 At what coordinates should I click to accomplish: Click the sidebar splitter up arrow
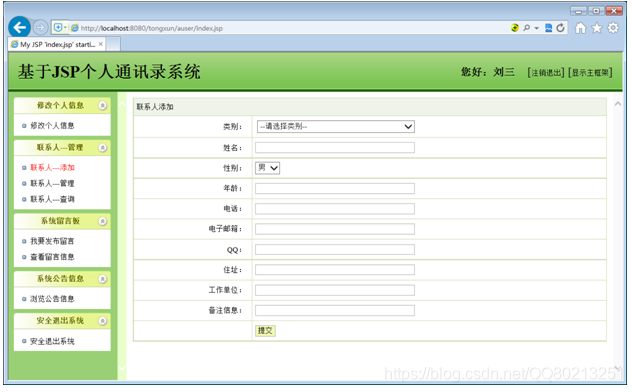(x=122, y=104)
